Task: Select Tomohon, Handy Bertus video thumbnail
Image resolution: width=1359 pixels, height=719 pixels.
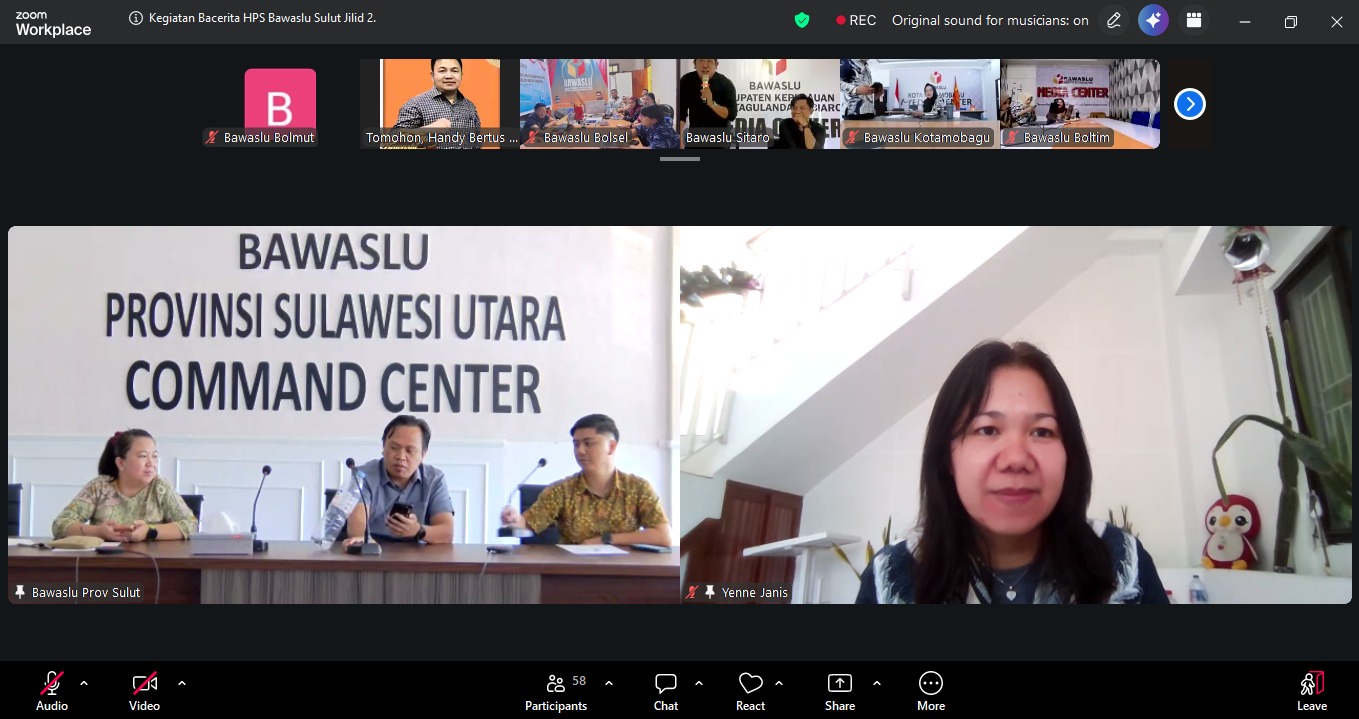Action: 440,104
